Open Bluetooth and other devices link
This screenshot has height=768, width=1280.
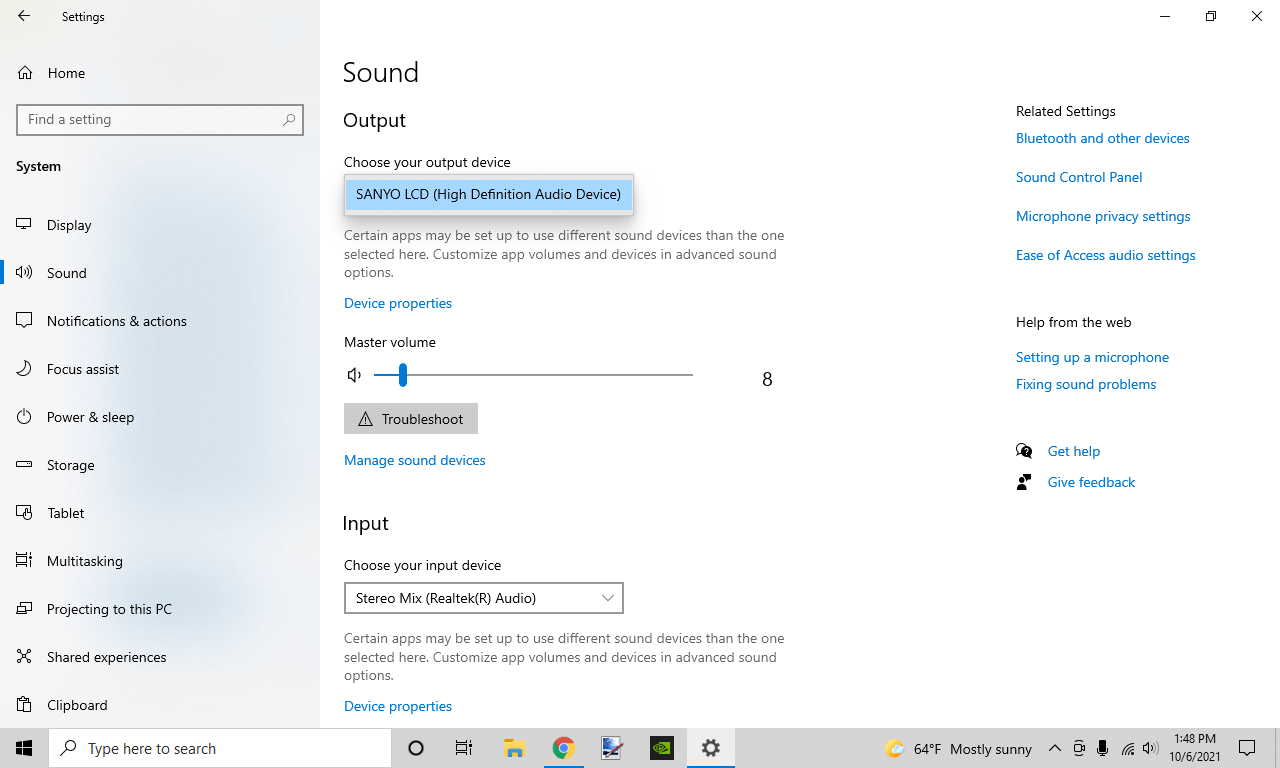[1103, 138]
